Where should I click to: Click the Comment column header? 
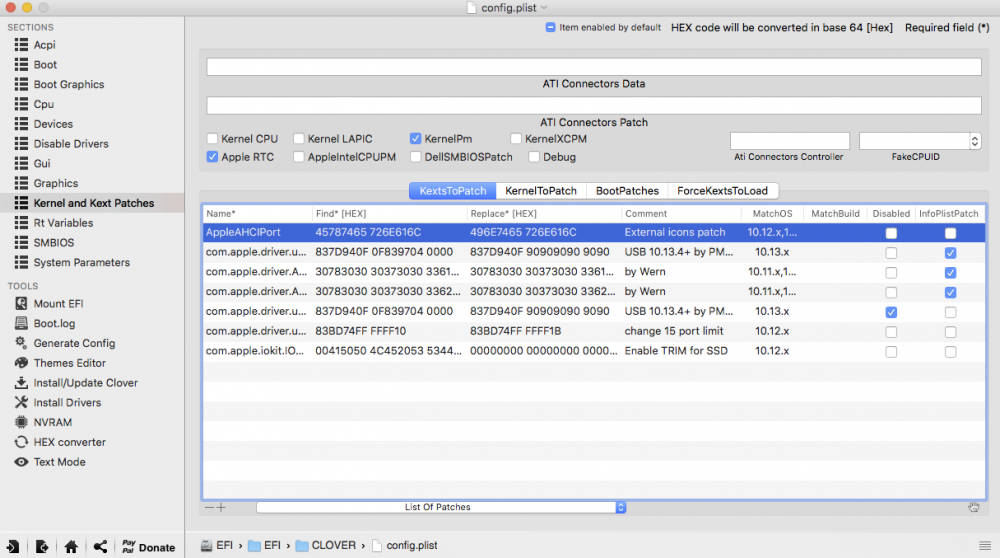coord(681,214)
